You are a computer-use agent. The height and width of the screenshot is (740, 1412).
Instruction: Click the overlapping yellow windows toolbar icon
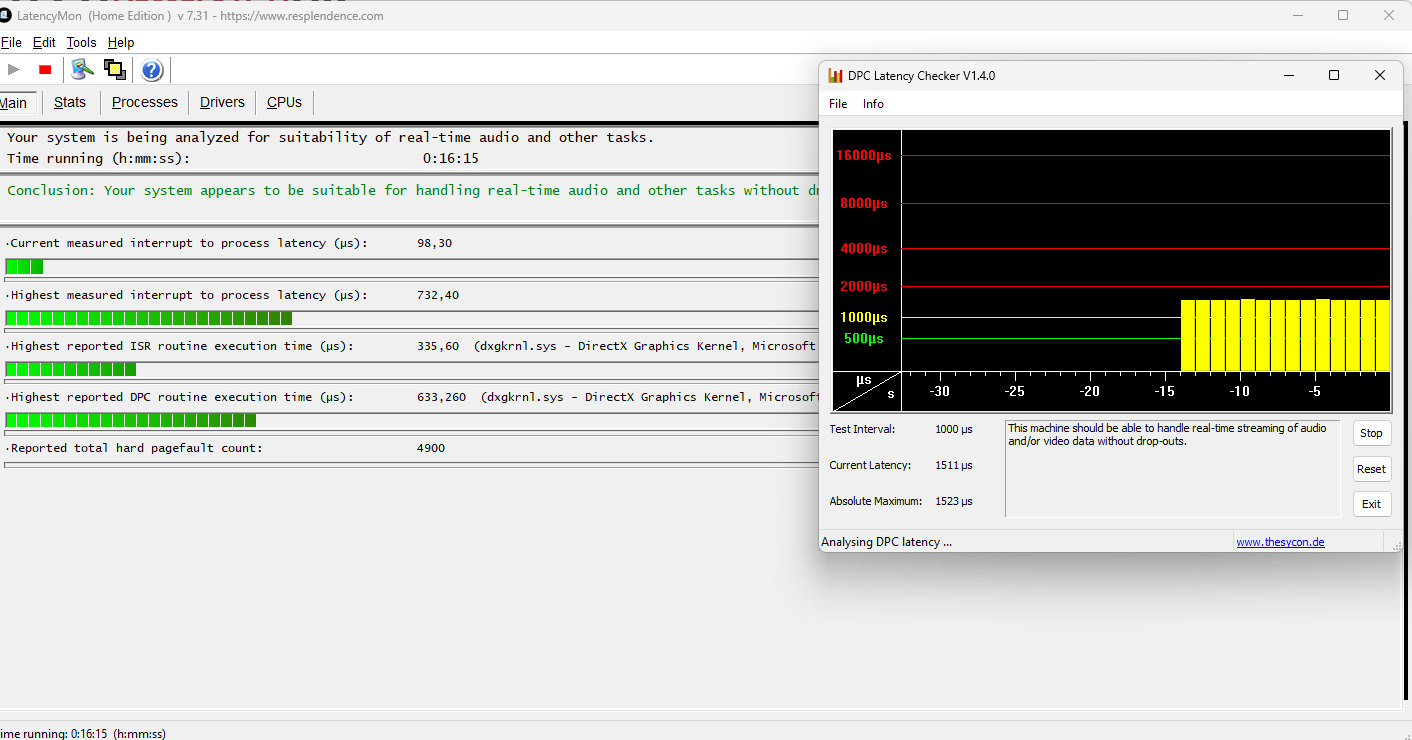pos(114,69)
